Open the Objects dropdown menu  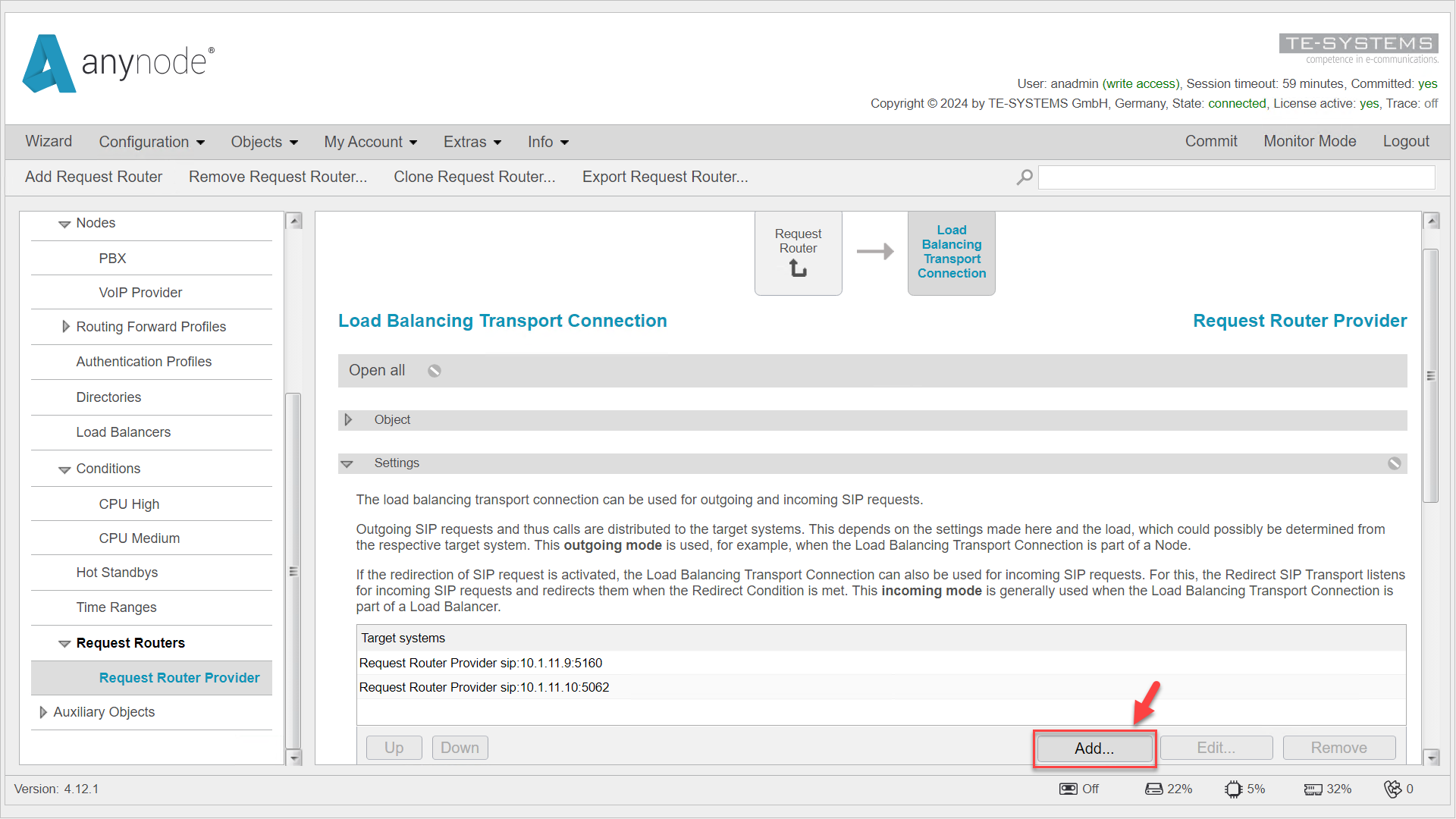tap(263, 141)
